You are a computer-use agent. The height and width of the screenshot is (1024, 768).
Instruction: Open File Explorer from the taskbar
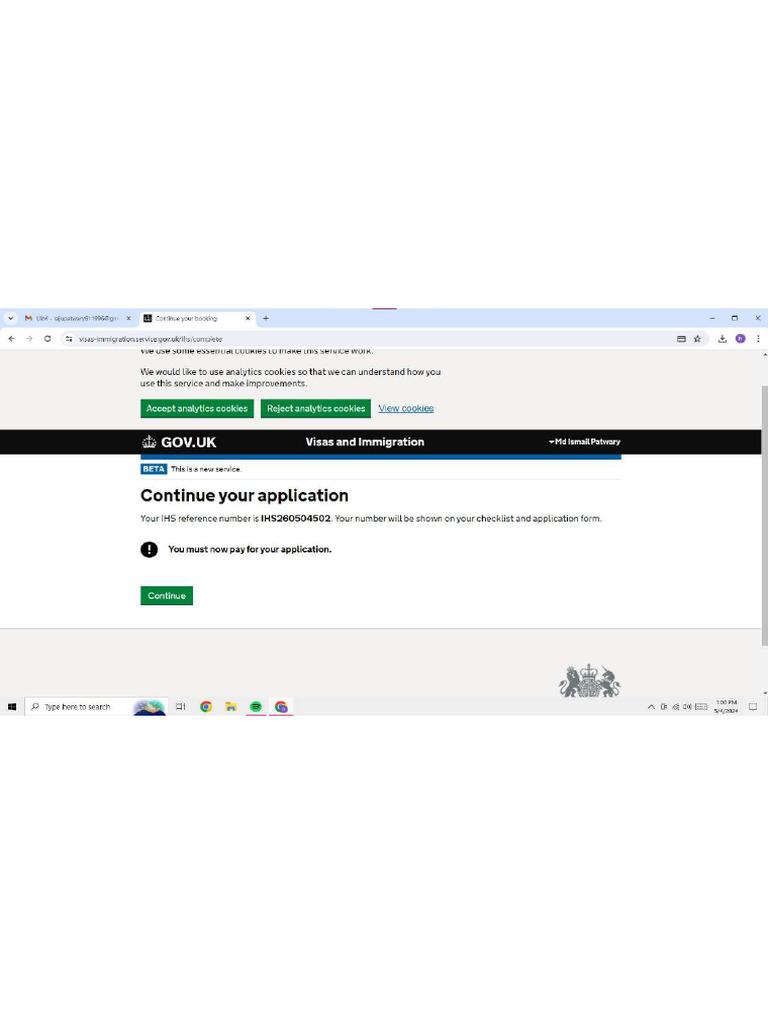coord(231,707)
